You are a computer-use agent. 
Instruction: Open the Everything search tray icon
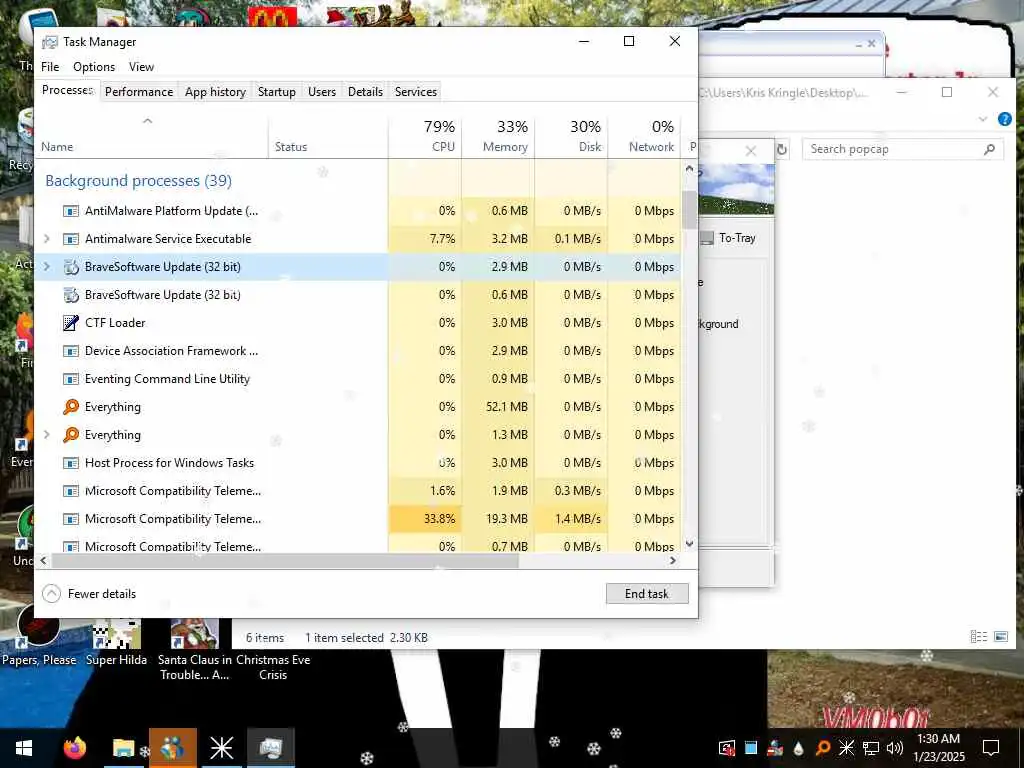tap(823, 748)
